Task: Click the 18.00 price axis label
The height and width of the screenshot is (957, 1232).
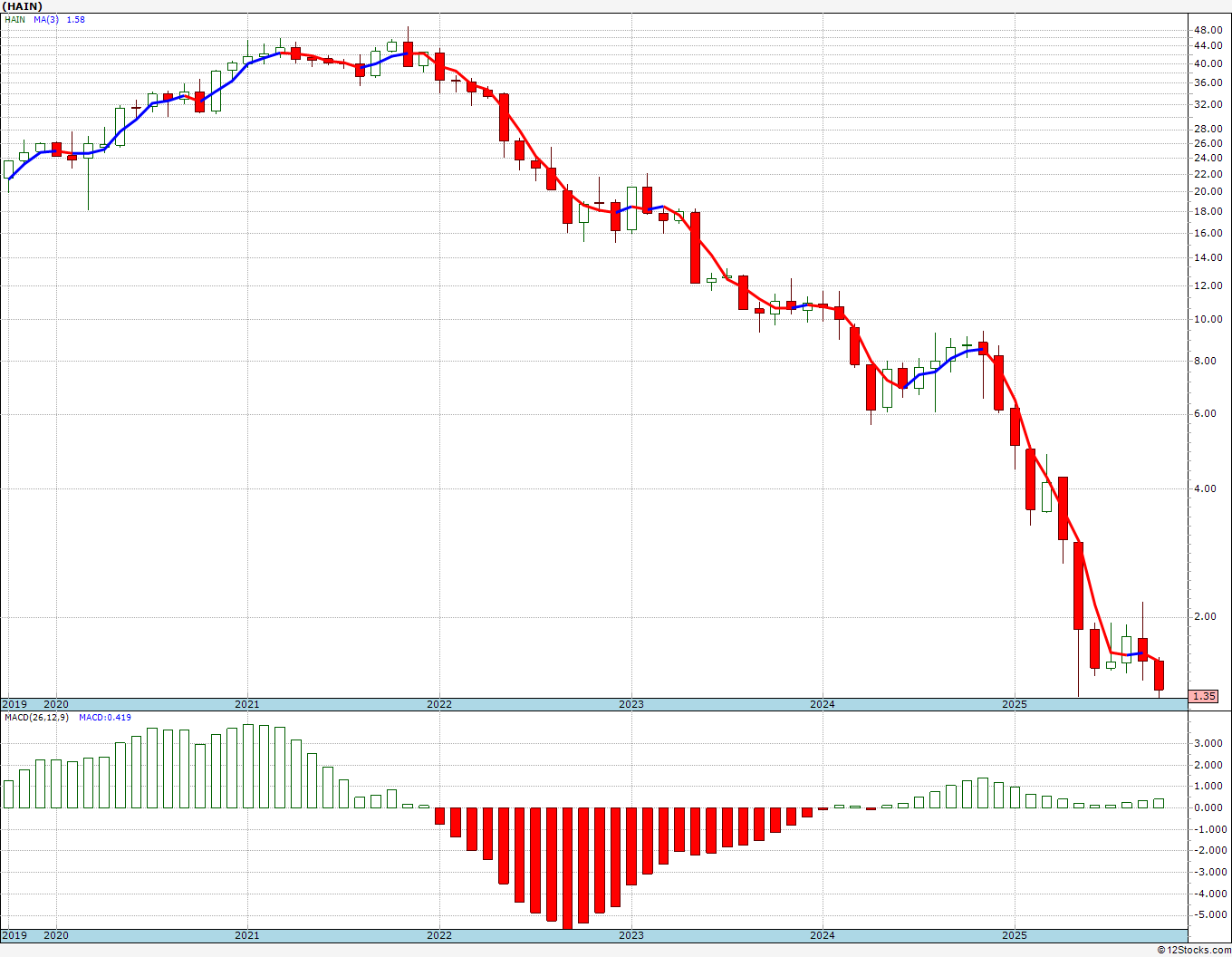Action: click(x=1207, y=211)
